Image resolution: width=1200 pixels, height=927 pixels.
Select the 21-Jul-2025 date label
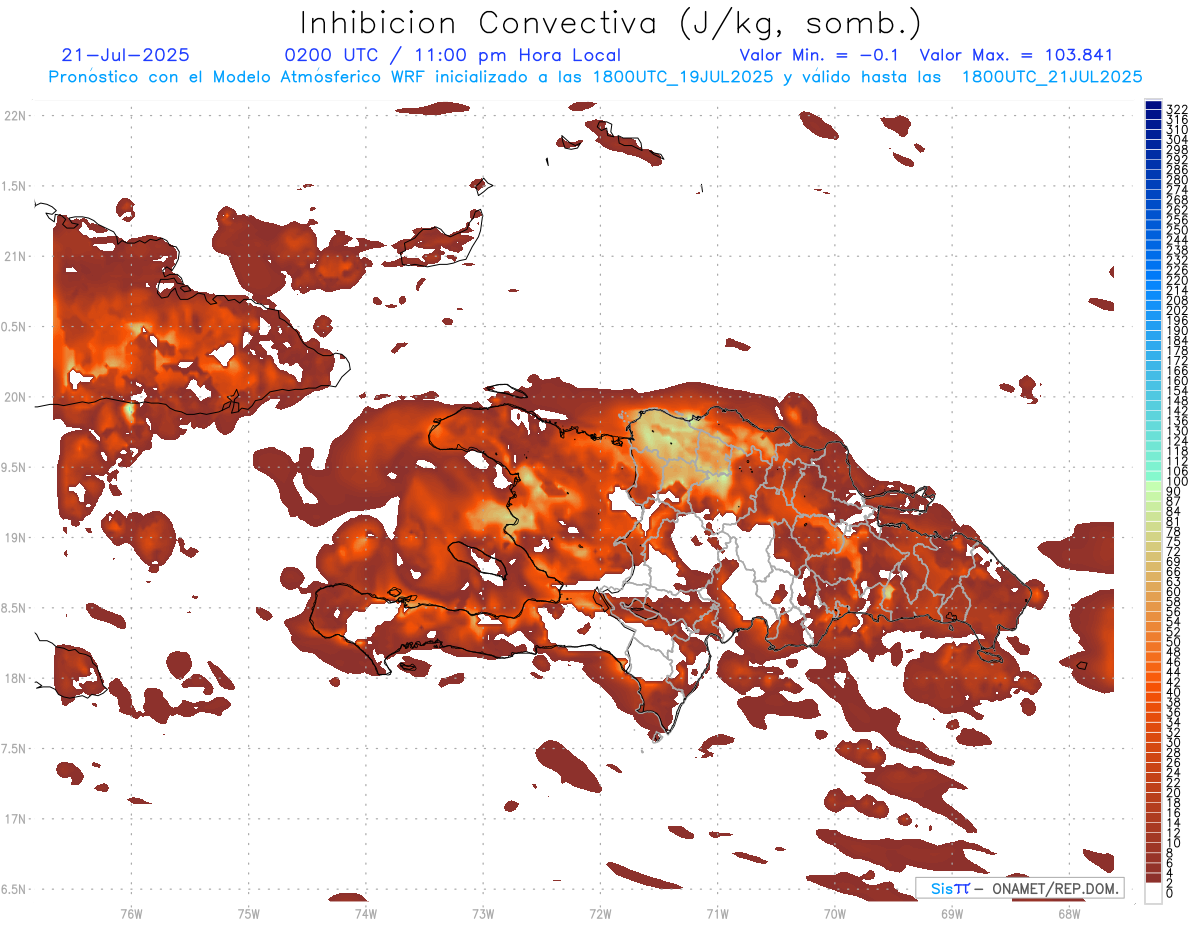pos(125,55)
